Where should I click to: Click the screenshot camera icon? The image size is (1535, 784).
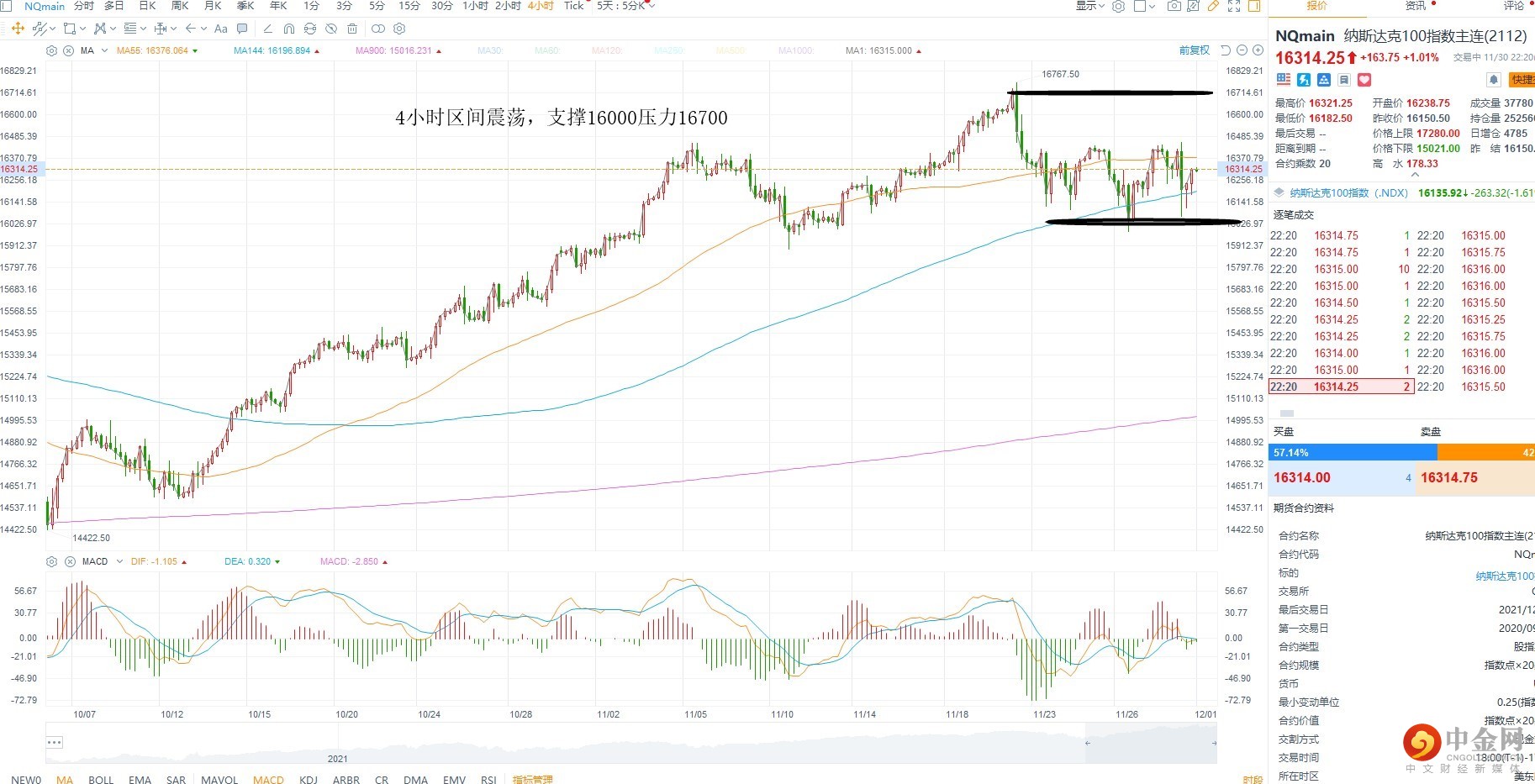coord(1174,6)
